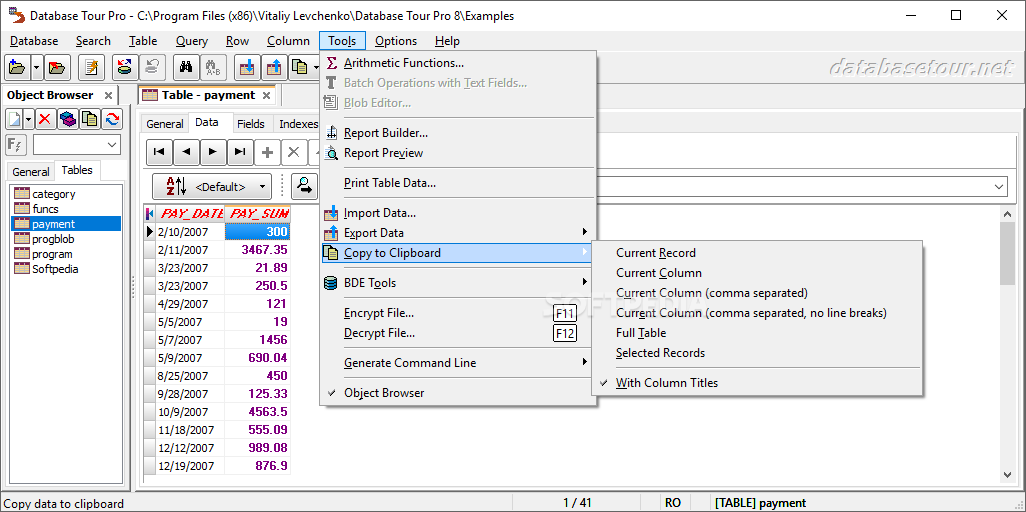Click the magnifier go-to-record icon

point(304,187)
